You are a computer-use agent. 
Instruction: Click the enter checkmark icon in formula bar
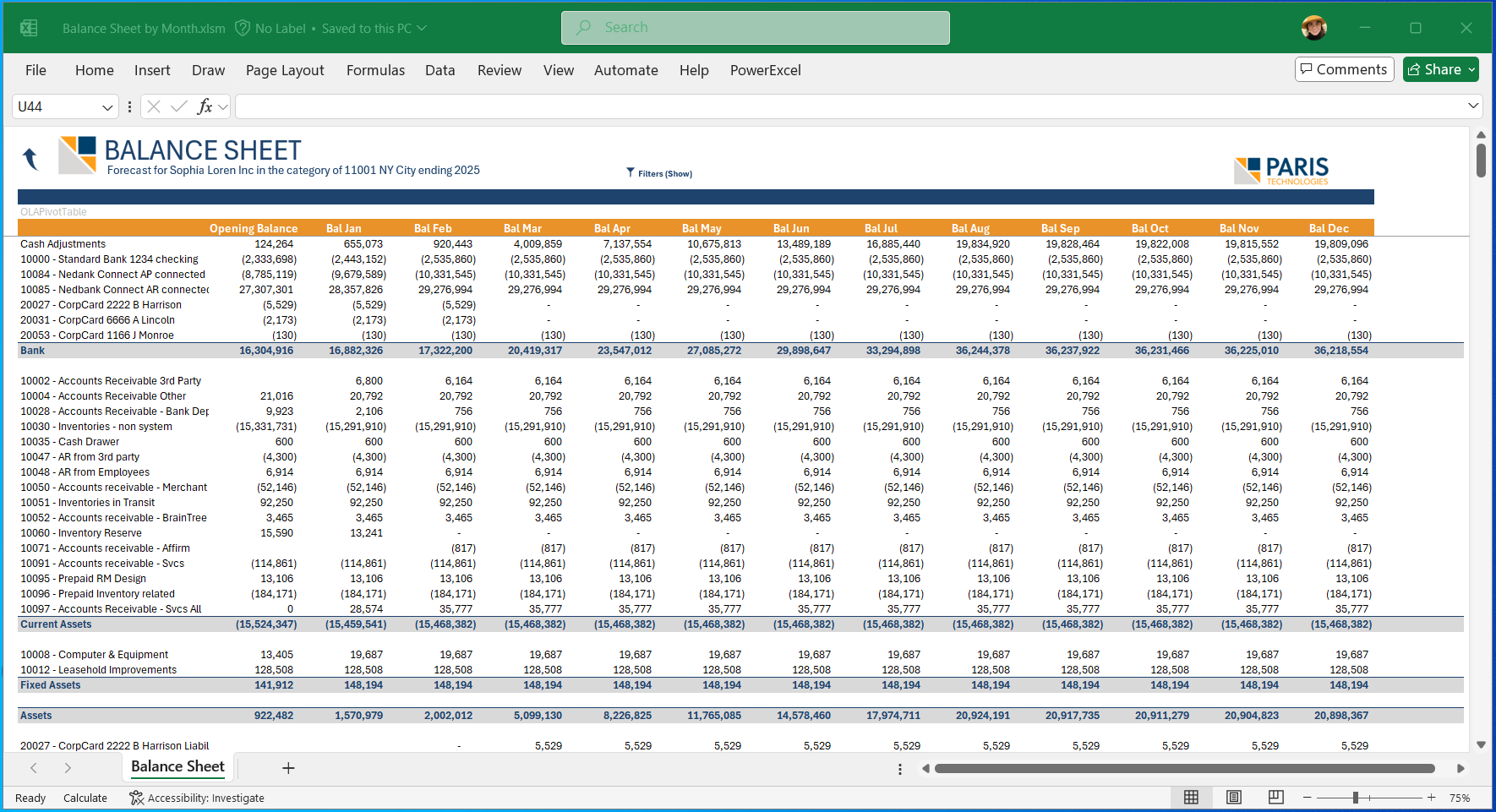pyautogui.click(x=178, y=106)
